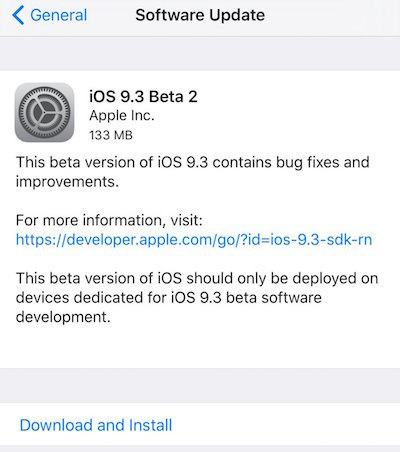The image size is (400, 452).
Task: Tap the 'For more information, visit:' text
Action: (x=109, y=220)
